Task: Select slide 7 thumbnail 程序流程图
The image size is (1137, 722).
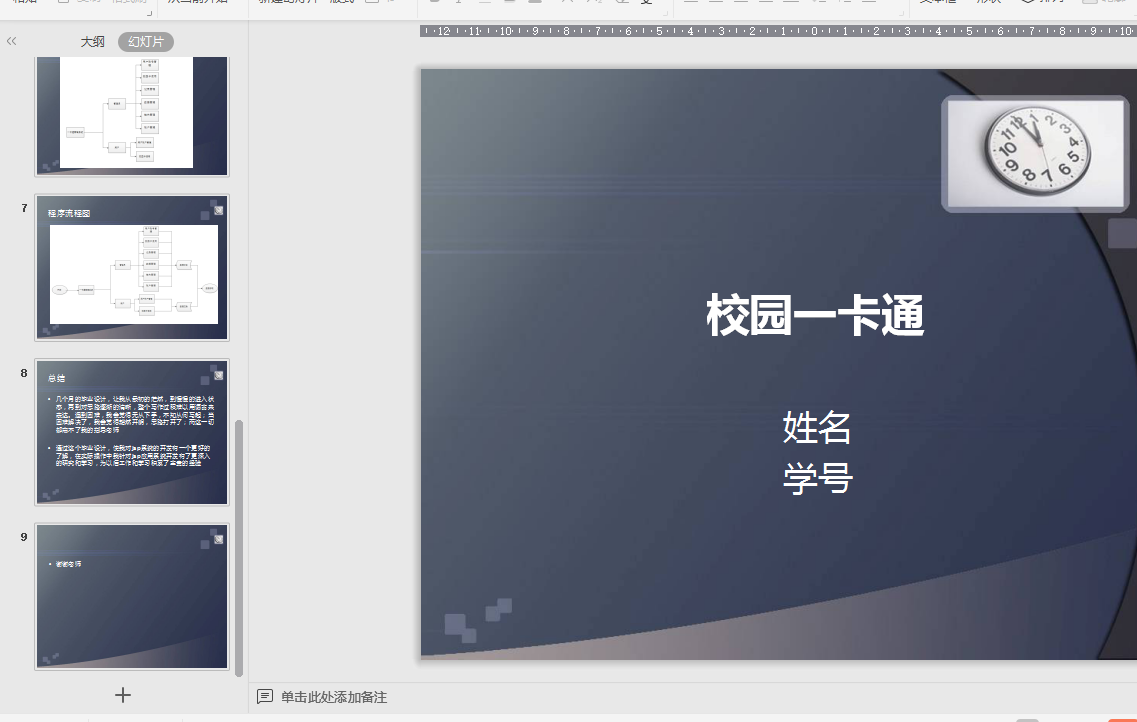Action: 132,267
